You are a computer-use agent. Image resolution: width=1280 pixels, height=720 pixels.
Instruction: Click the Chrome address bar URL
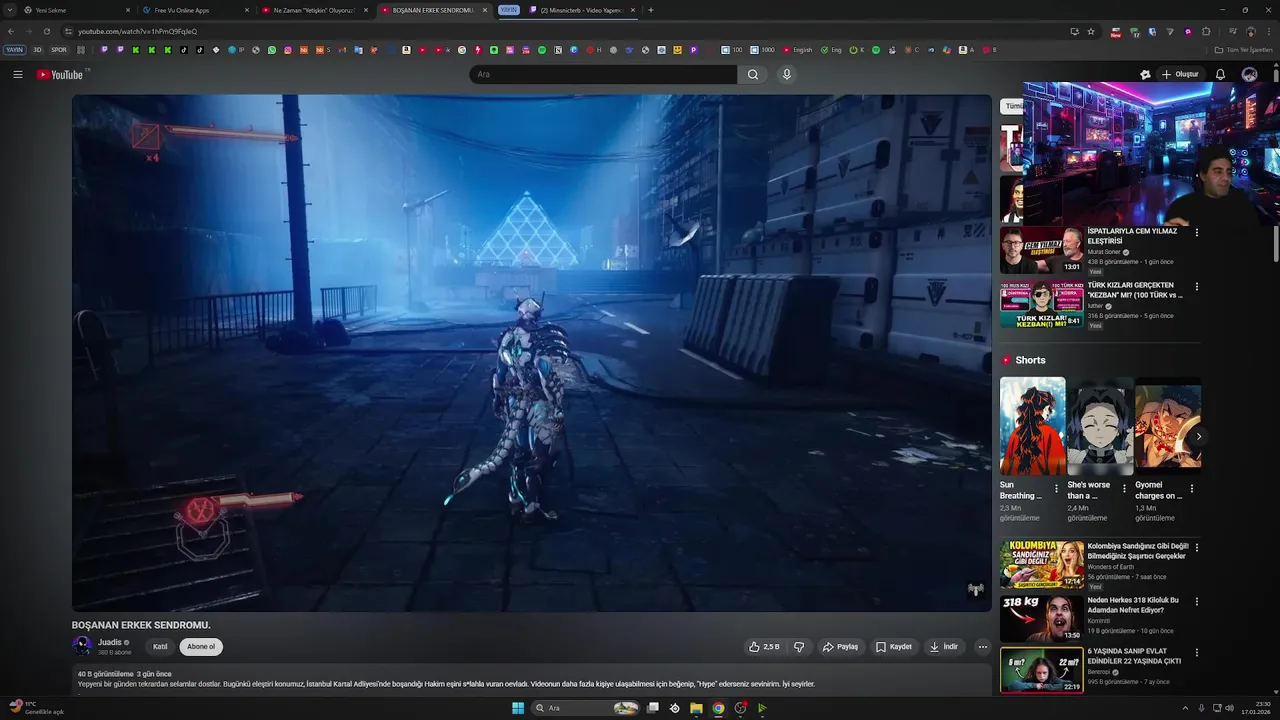pyautogui.click(x=138, y=31)
